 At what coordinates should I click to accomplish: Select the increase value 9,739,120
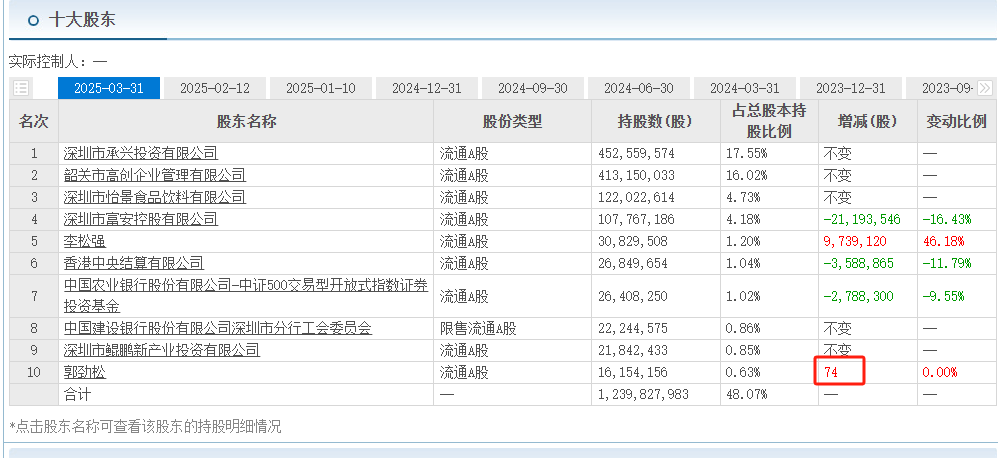pos(855,241)
